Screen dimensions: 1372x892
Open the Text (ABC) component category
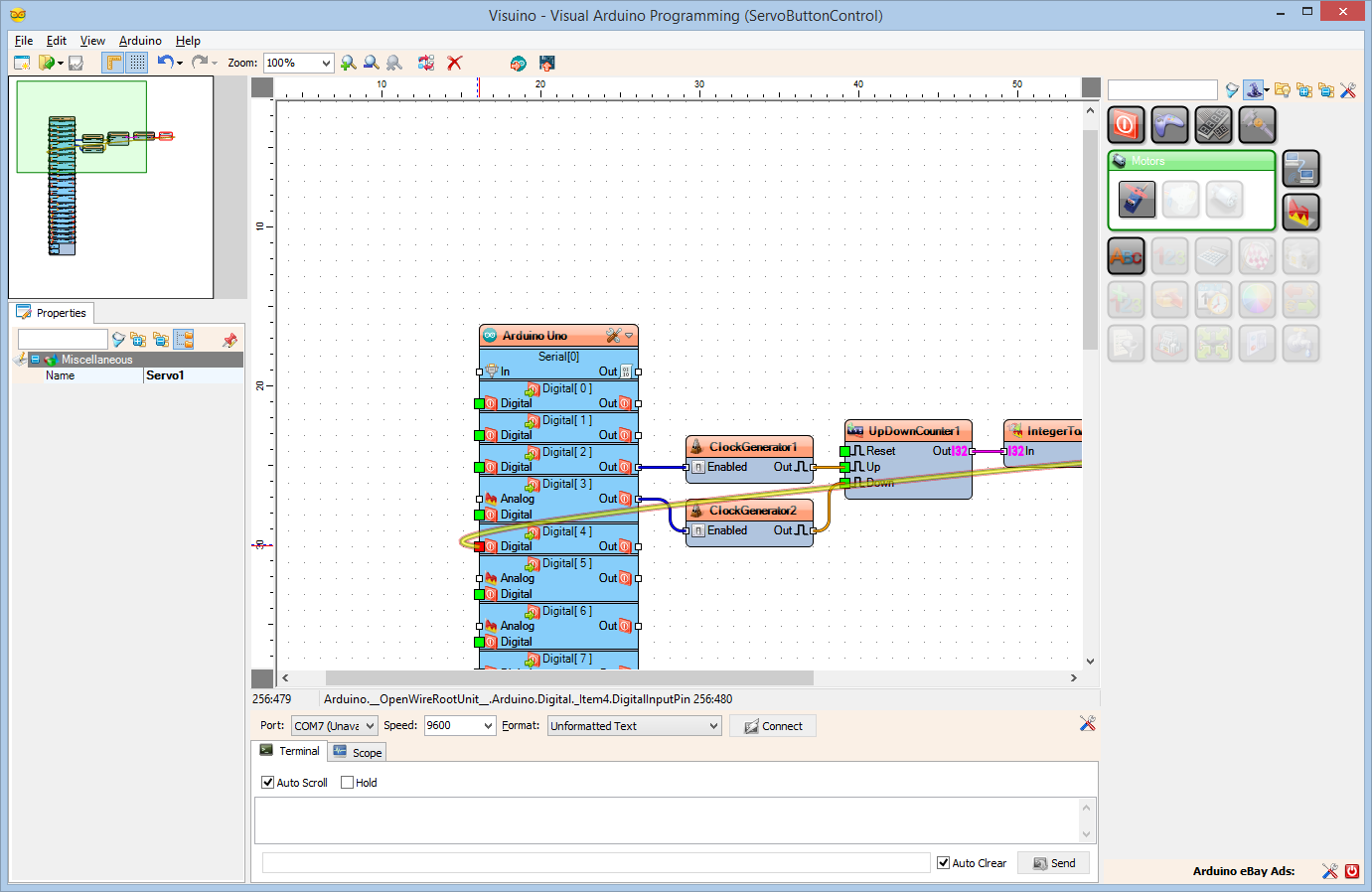coord(1126,256)
